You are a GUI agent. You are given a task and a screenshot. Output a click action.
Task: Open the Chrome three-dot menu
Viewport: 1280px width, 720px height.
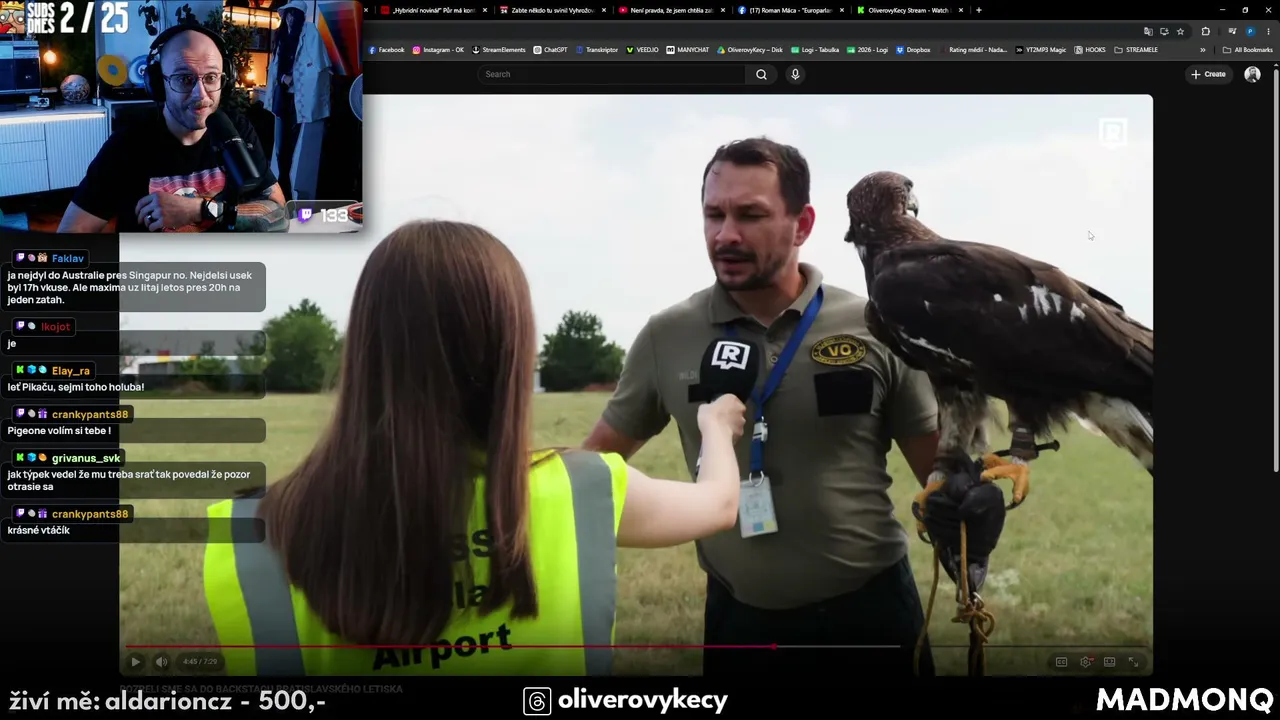[x=1266, y=31]
